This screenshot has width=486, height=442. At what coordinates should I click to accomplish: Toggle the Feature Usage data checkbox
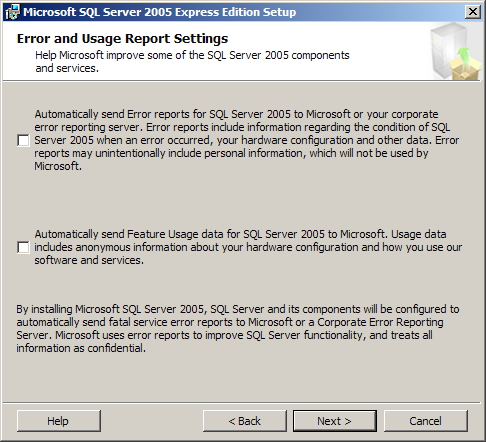click(23, 247)
